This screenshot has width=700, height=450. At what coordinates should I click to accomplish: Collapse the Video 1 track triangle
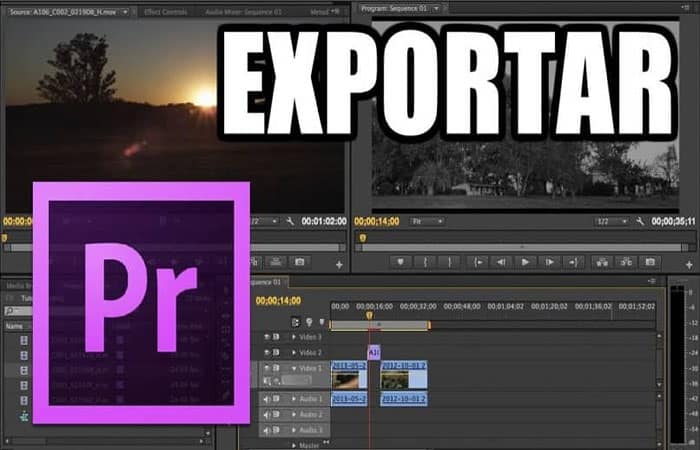[x=294, y=368]
